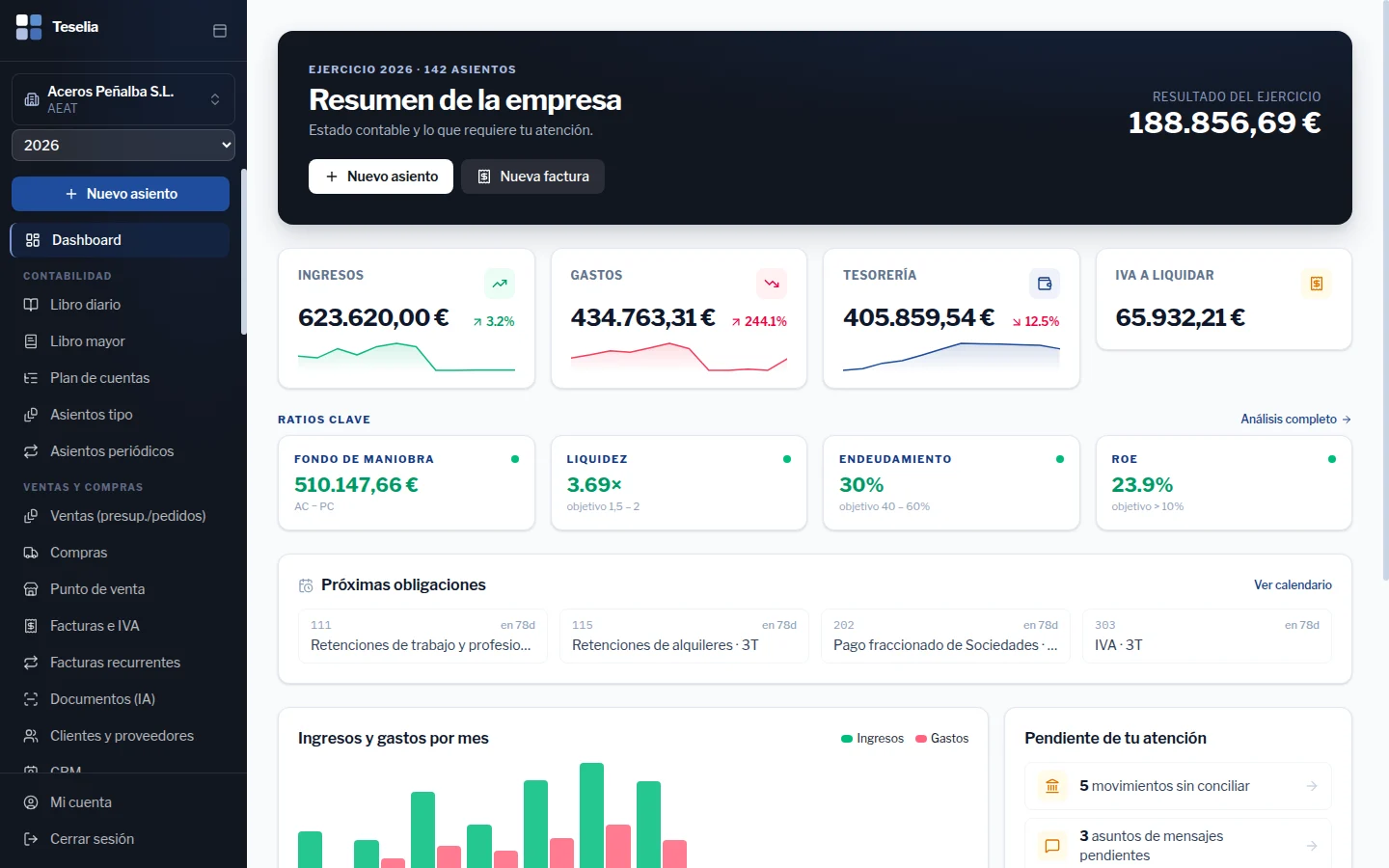
Task: Click the Mi cuenta user icon
Action: pos(31,802)
